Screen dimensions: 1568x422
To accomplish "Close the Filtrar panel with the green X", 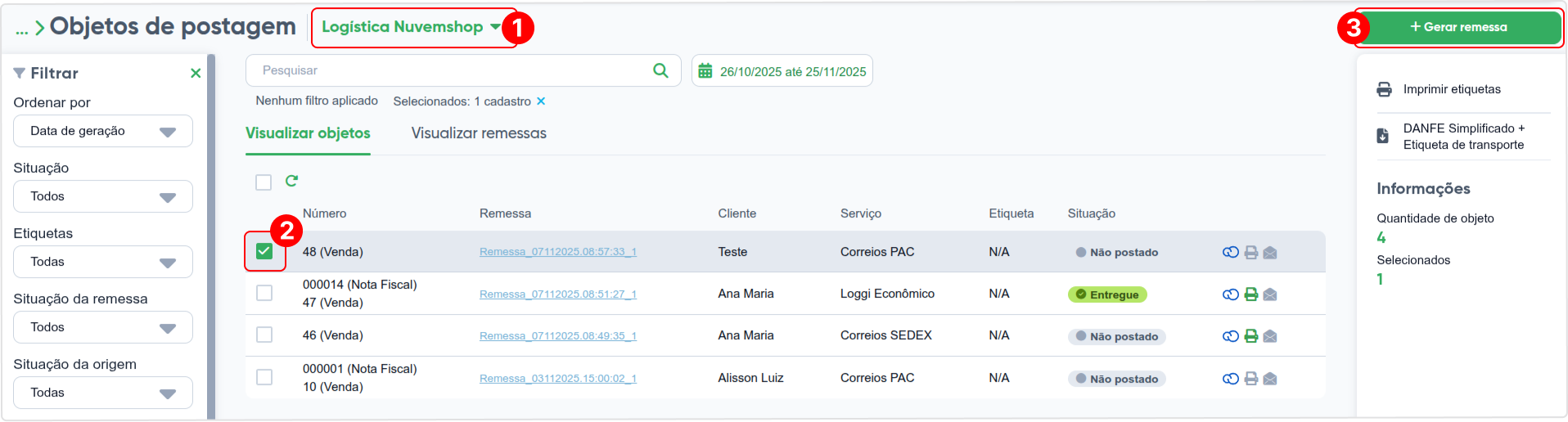I will (x=196, y=73).
